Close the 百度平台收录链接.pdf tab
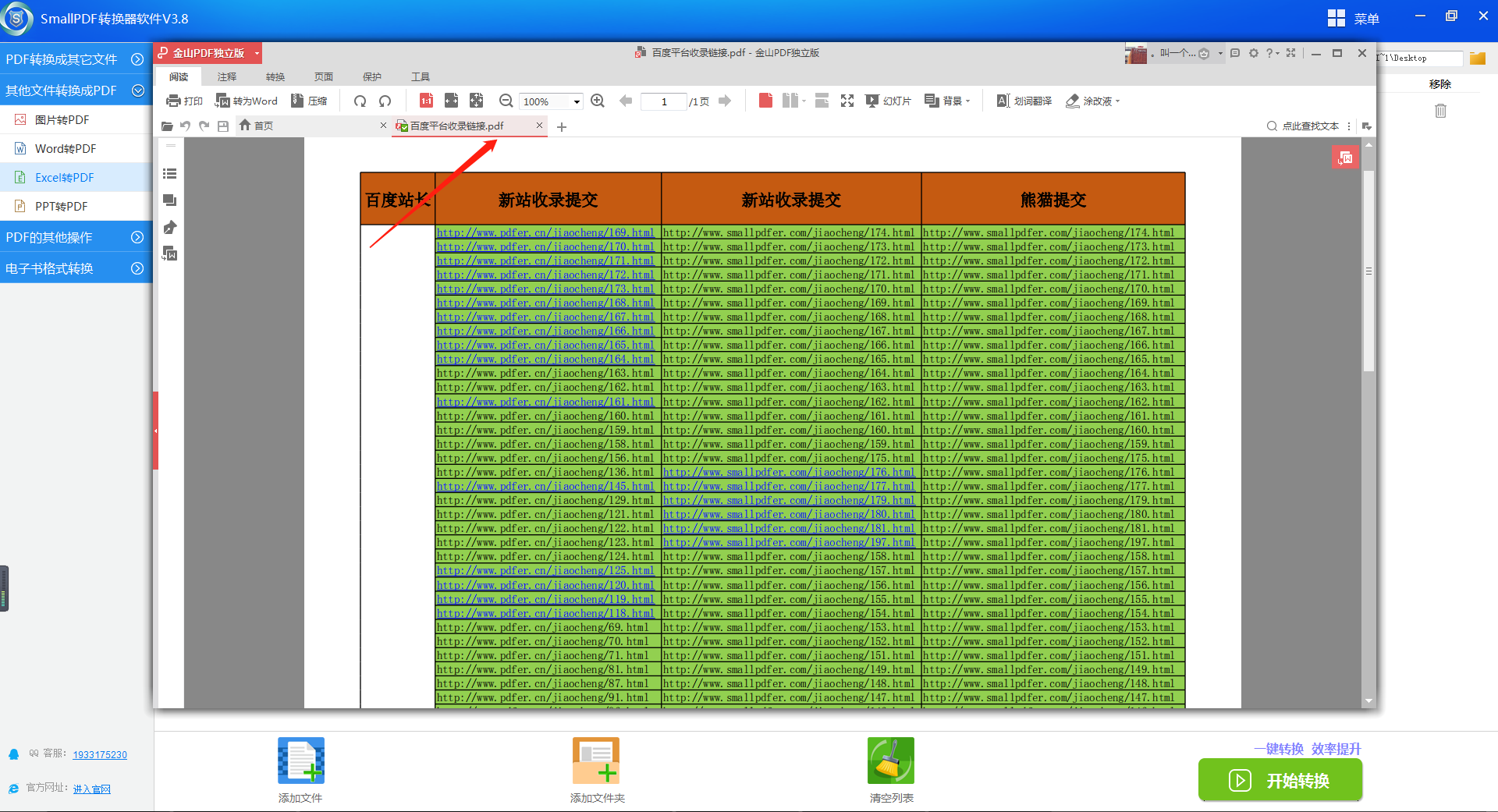The image size is (1498, 812). click(x=539, y=125)
